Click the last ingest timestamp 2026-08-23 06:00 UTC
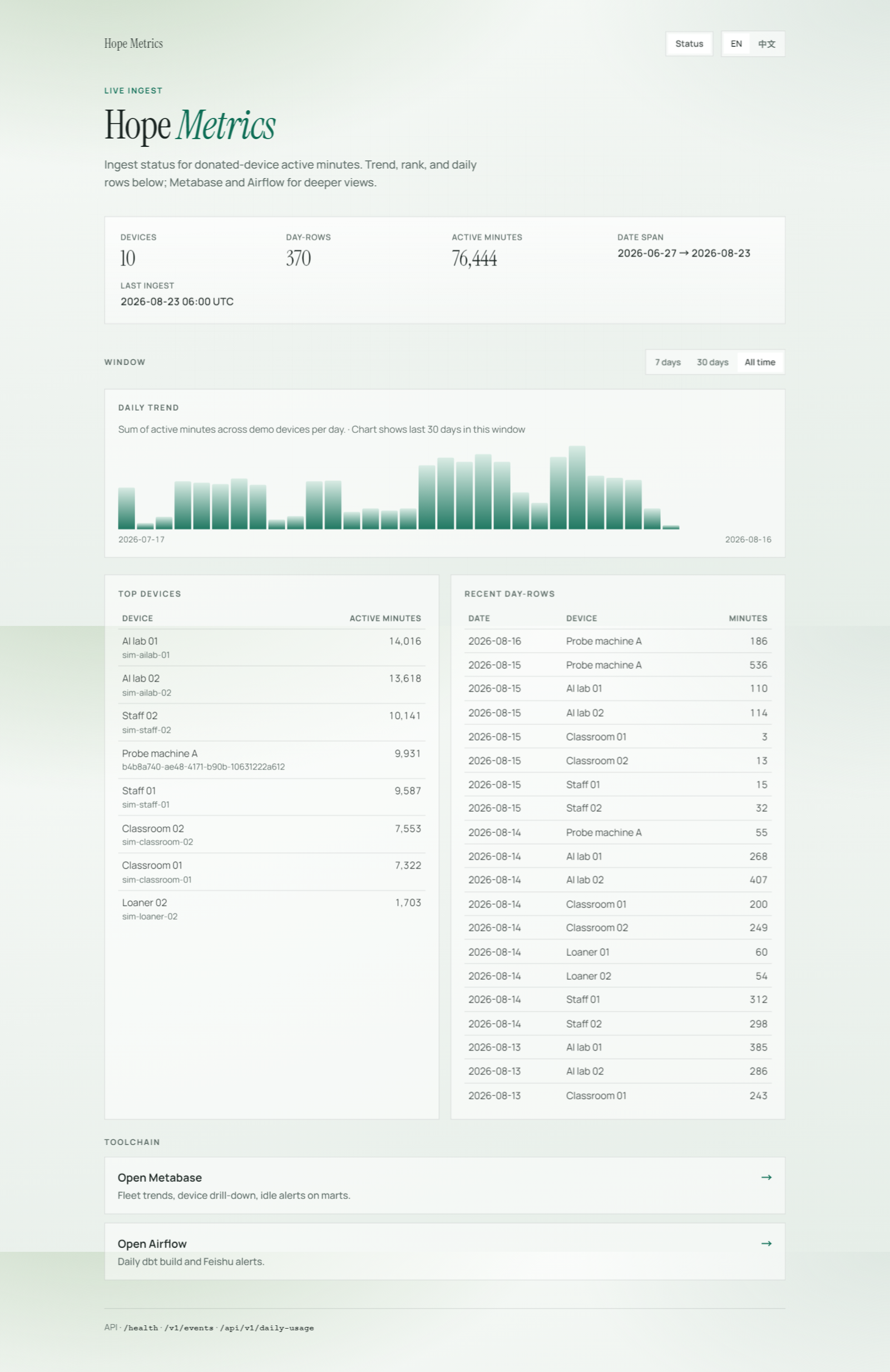890x1372 pixels. (x=177, y=302)
